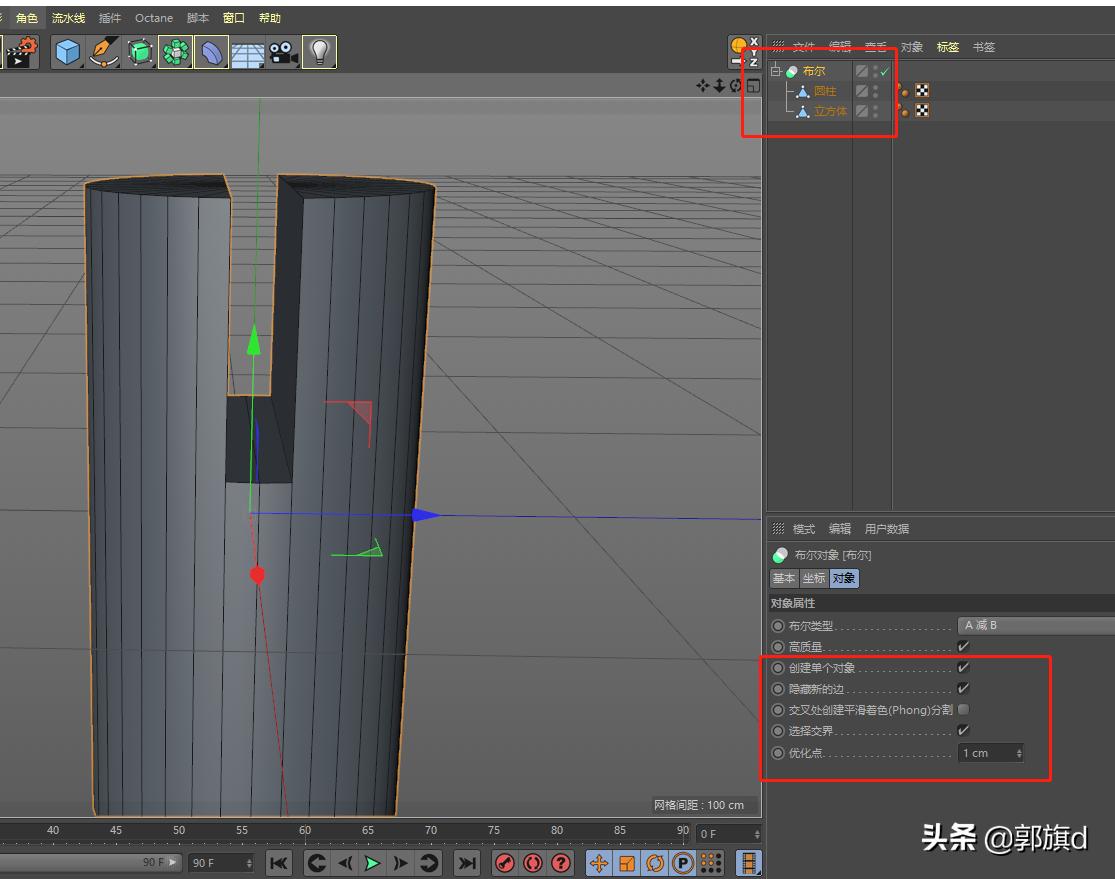This screenshot has height=879, width=1115.
Task: Toggle the animation dot beside 布尔类型
Action: point(778,626)
